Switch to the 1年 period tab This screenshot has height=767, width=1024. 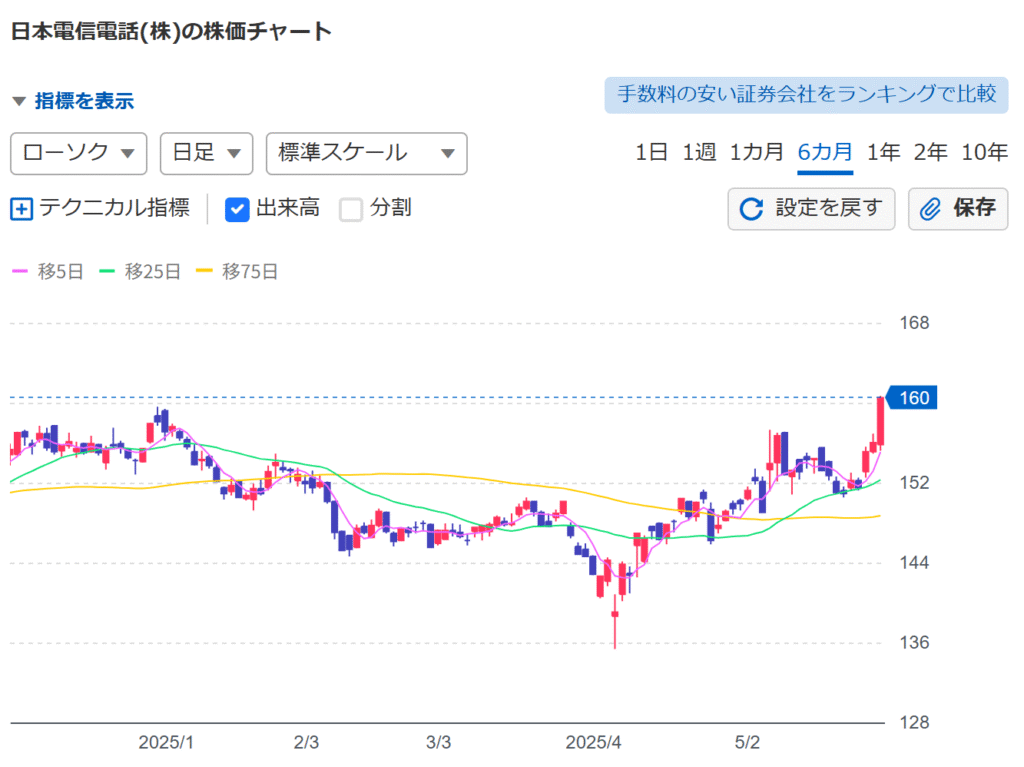[x=883, y=152]
